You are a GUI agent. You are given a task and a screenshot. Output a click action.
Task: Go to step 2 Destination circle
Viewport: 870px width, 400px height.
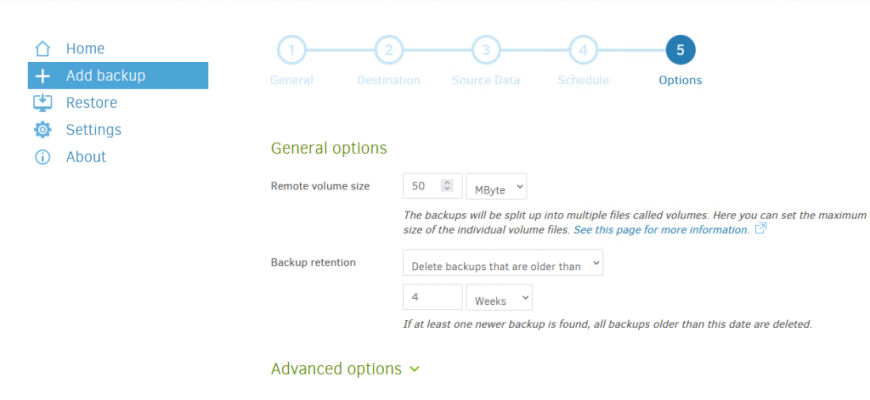click(x=388, y=49)
